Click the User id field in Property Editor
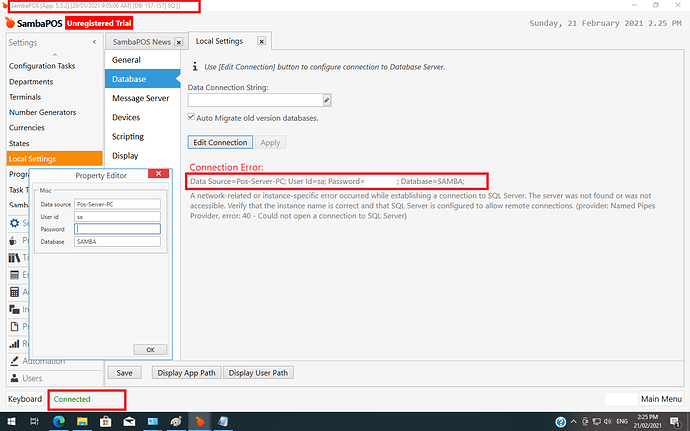The height and width of the screenshot is (431, 690). (117, 217)
